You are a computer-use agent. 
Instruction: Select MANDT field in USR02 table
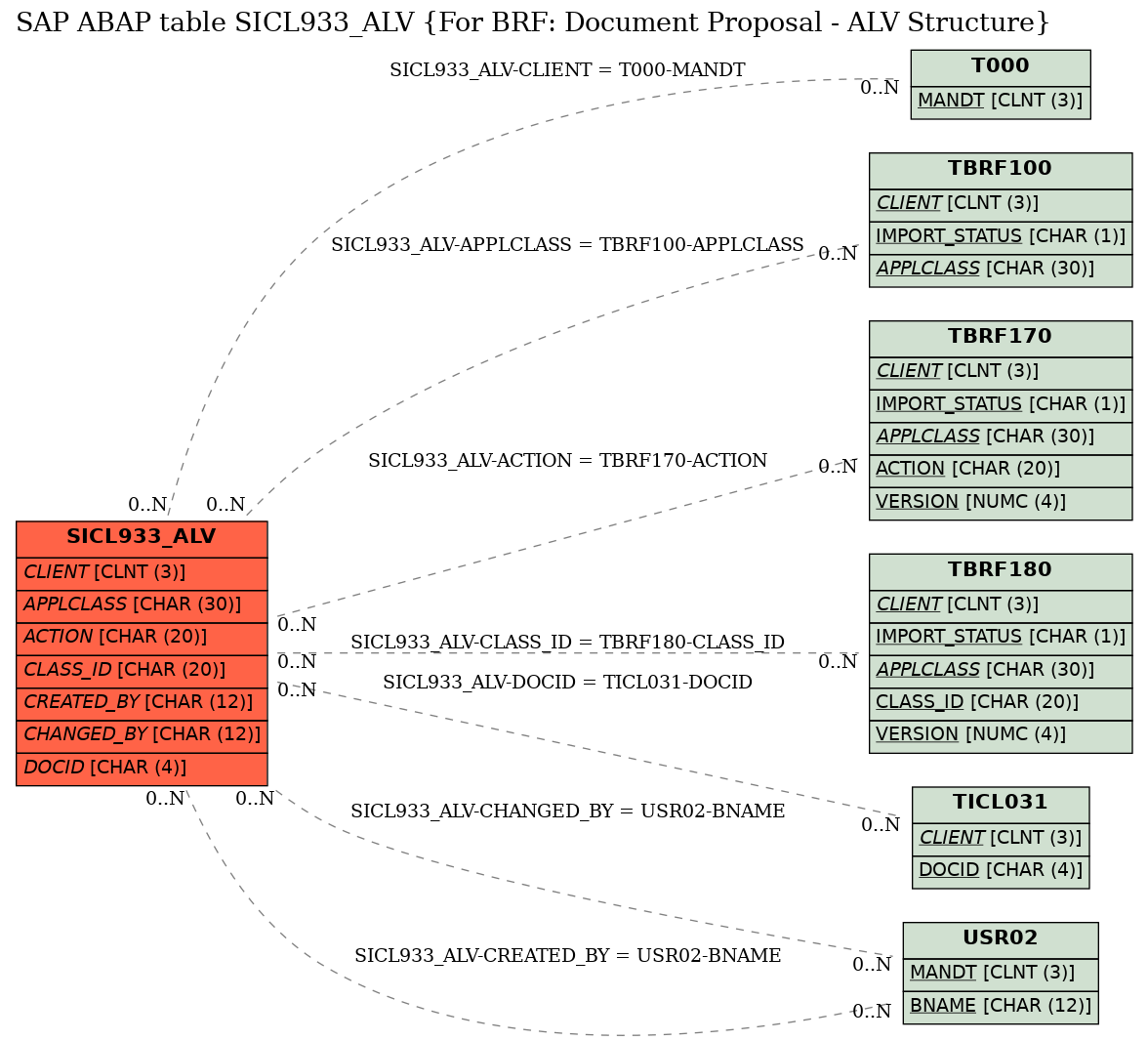(1000, 975)
